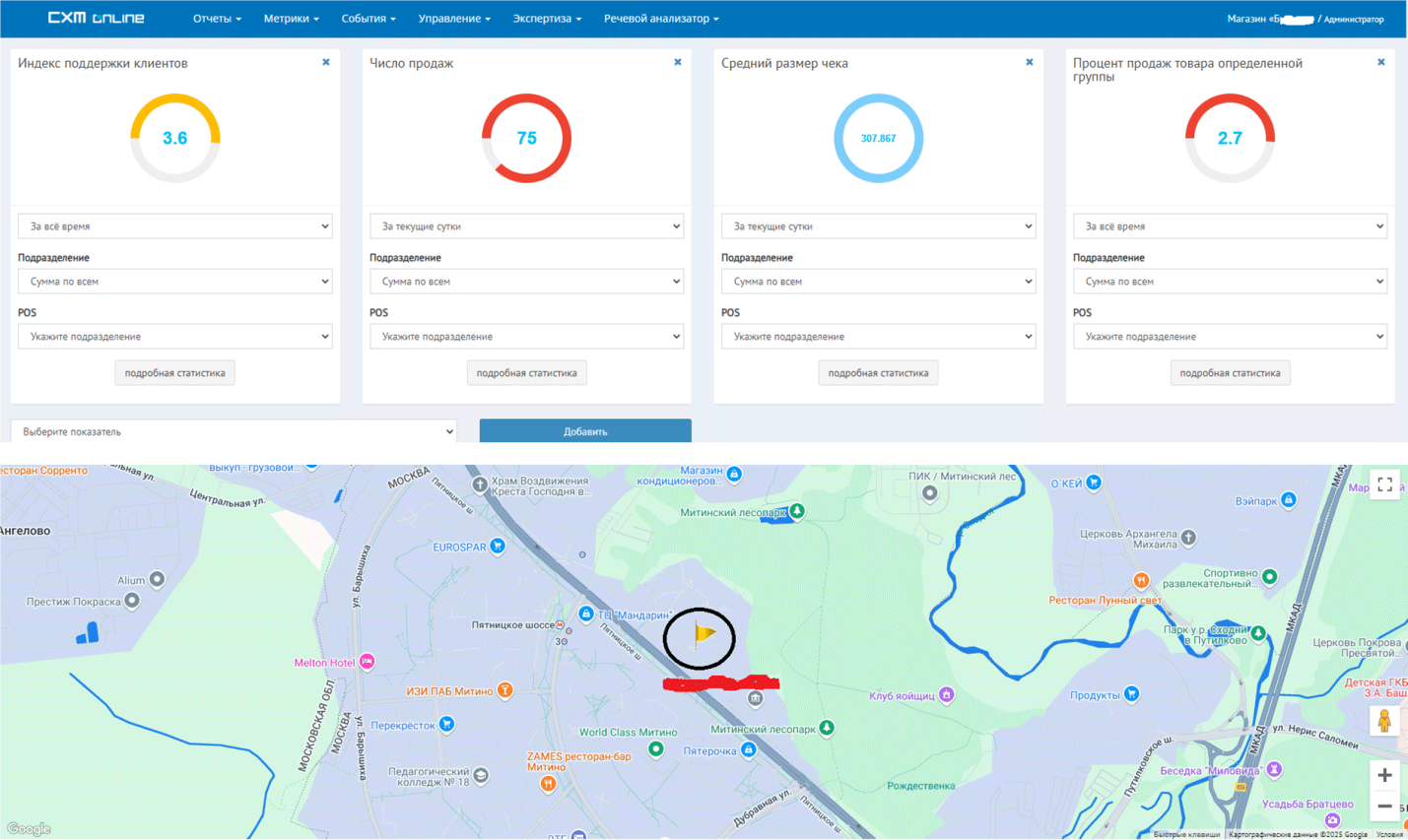The height and width of the screenshot is (840, 1408).
Task: Open period dropdown in Число продаж card
Action: pos(526,226)
